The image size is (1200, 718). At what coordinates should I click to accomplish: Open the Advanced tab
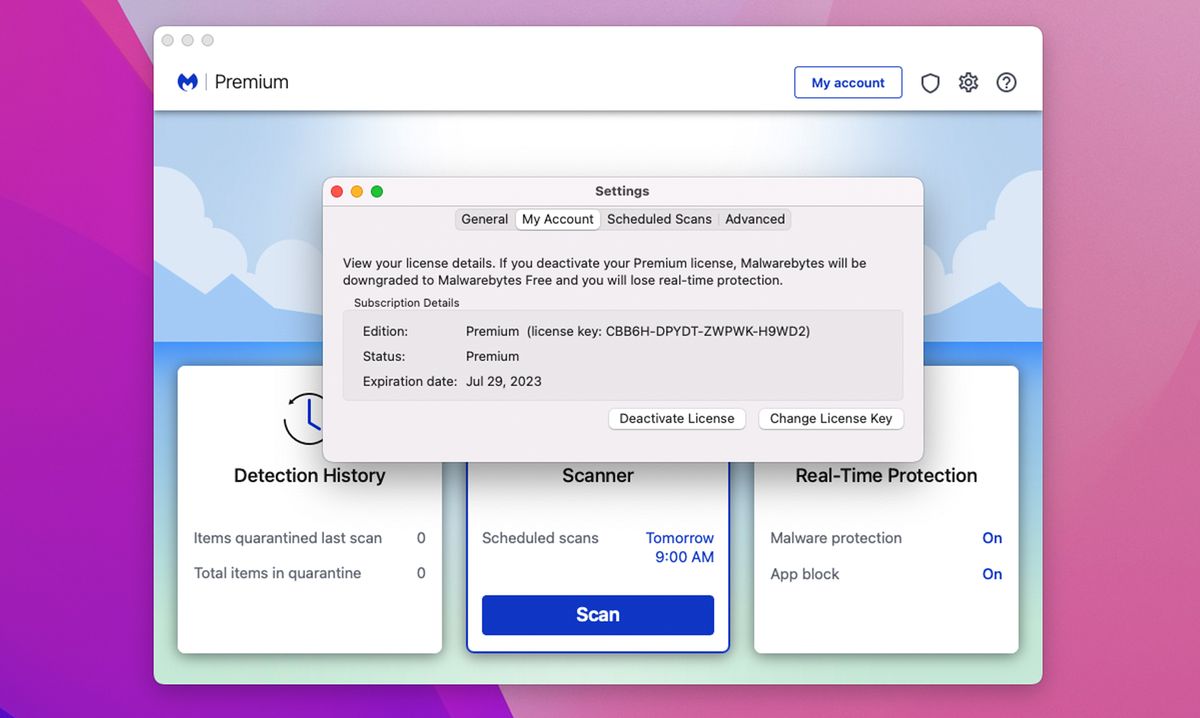click(754, 219)
